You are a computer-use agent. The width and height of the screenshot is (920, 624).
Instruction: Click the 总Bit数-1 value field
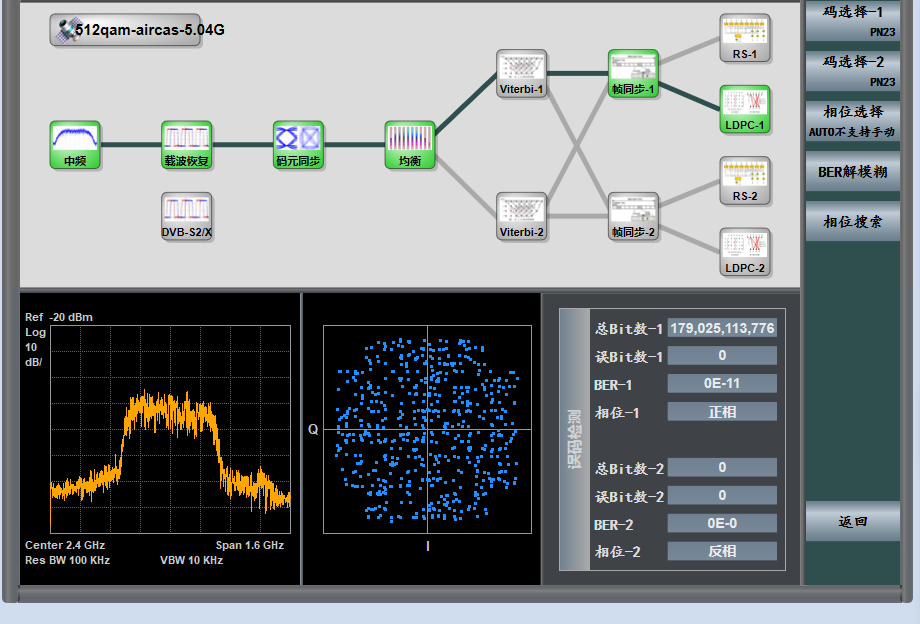[x=722, y=328]
